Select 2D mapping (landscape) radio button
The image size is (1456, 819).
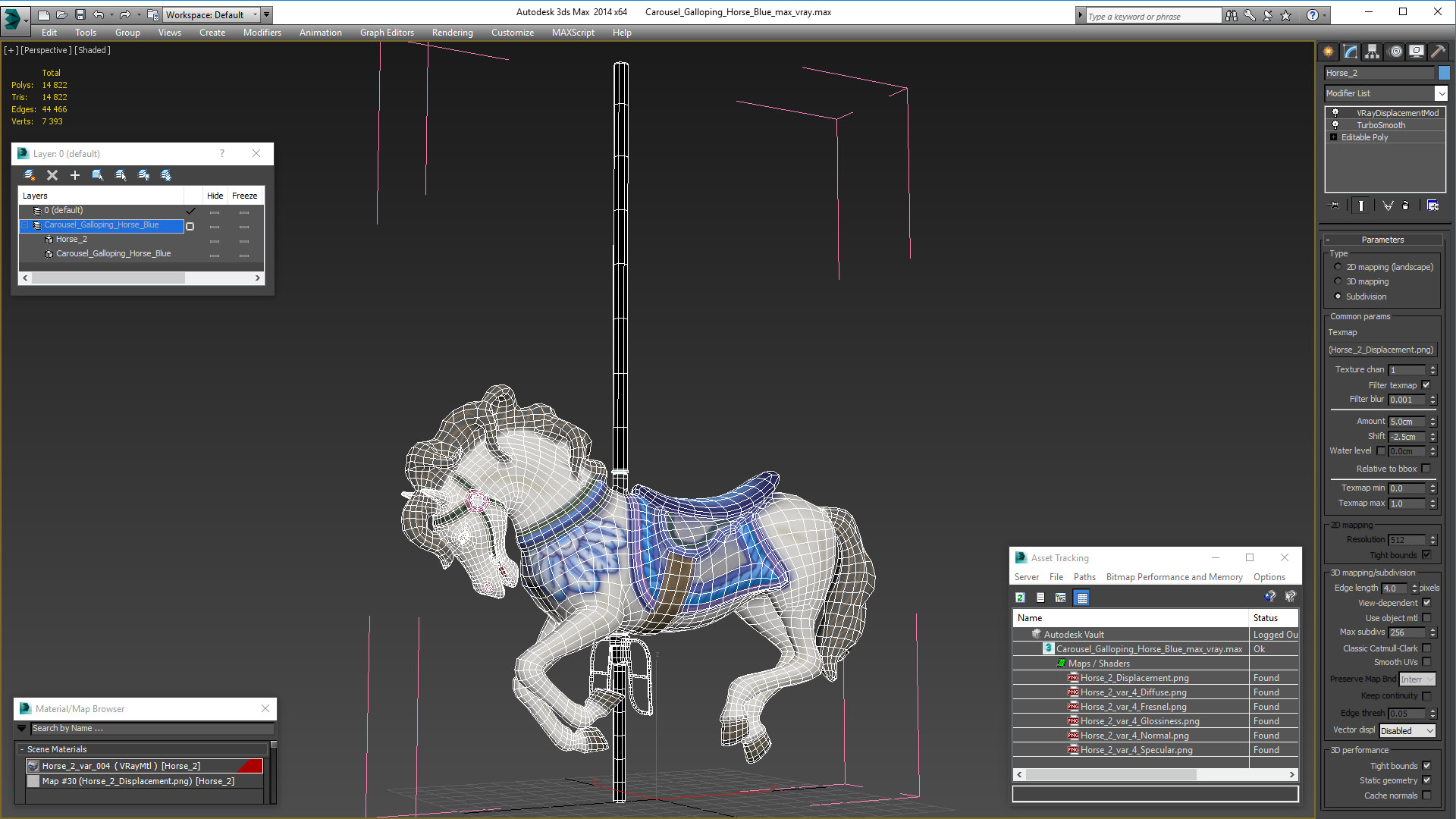[1338, 267]
